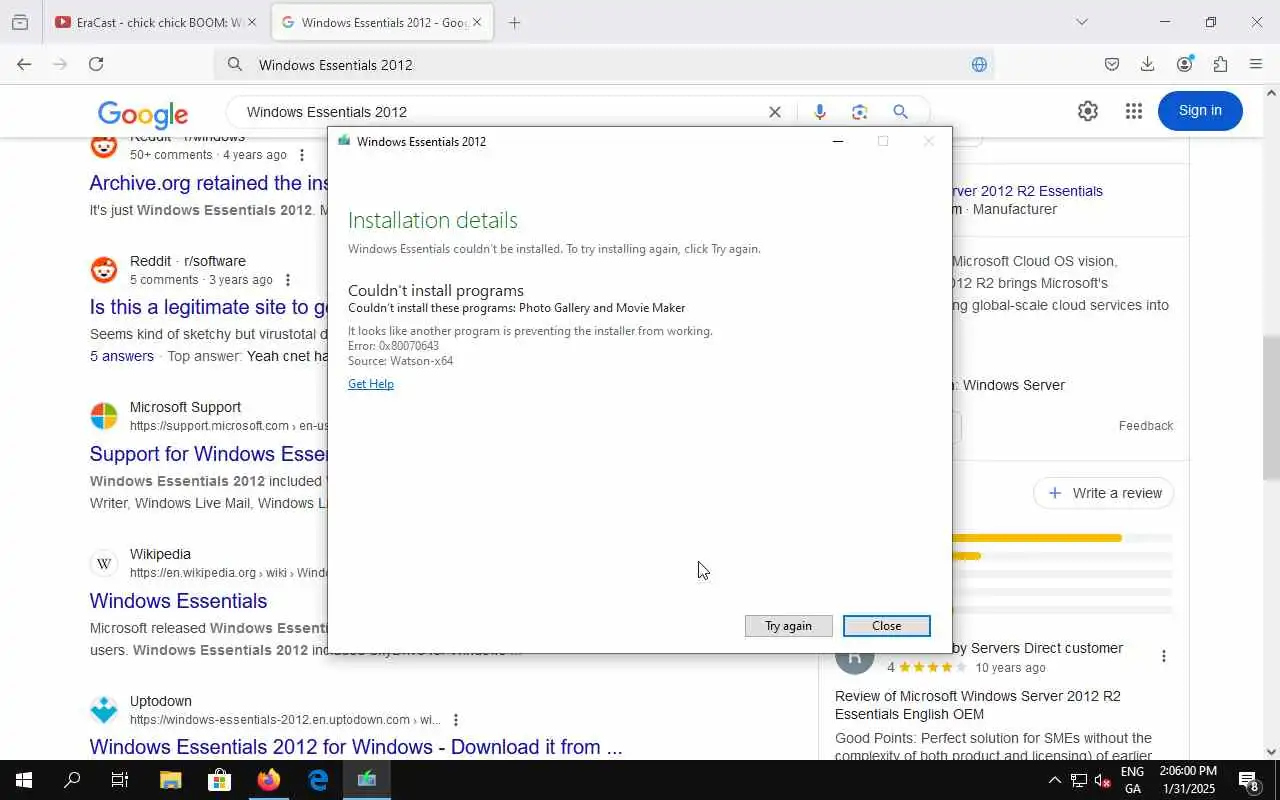Minimize the Windows Essentials 2012 installer window
Screen dimensions: 1280x800
tap(838, 141)
